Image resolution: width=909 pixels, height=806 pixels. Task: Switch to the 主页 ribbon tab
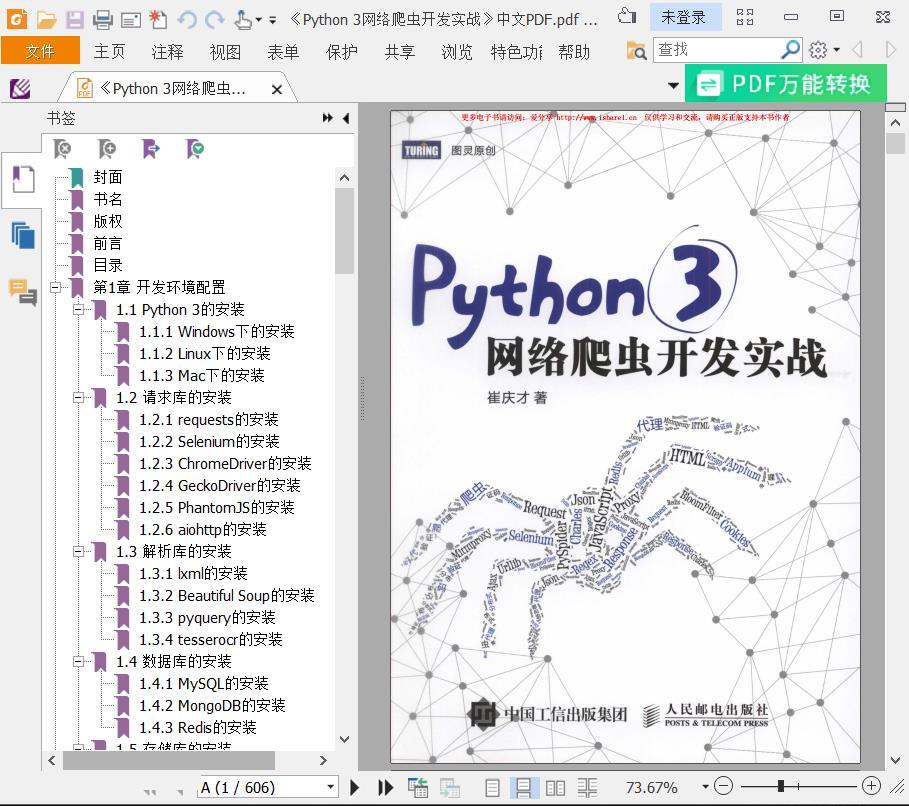(x=110, y=52)
